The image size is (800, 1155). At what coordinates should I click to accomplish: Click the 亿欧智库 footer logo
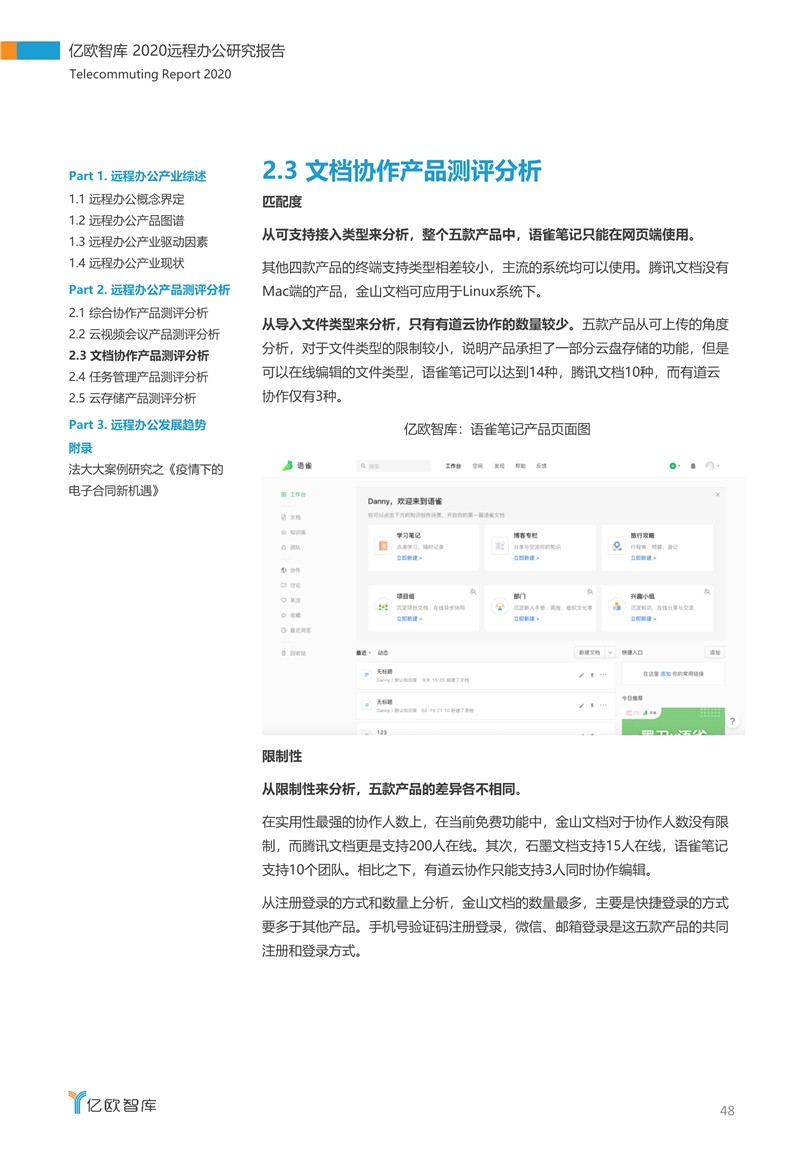(112, 1103)
